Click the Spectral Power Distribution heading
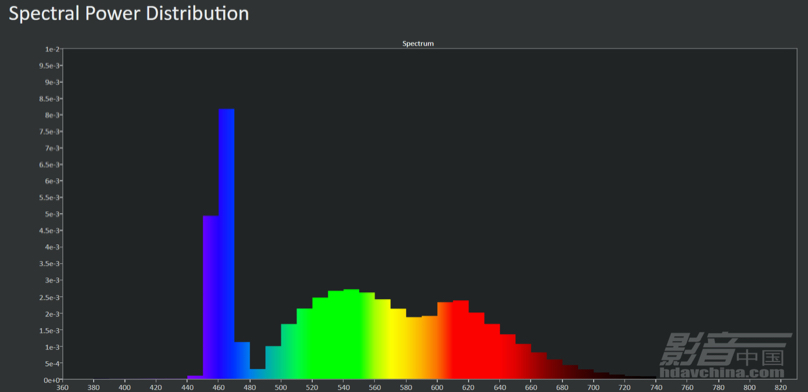This screenshot has height=392, width=808. coord(129,13)
